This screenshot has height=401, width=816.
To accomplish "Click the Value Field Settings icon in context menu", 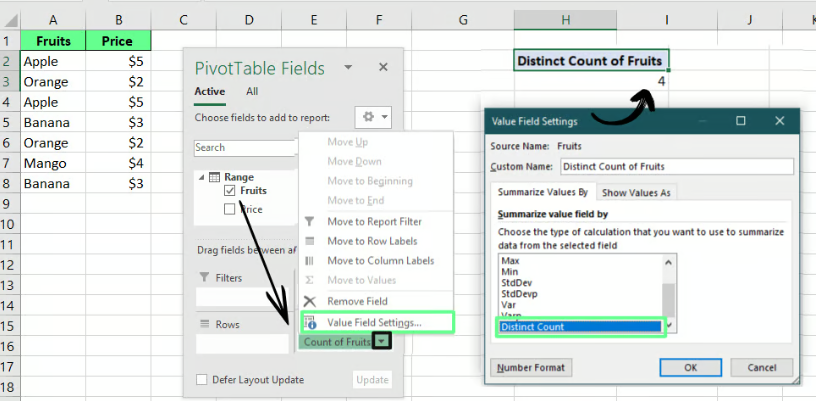I will pos(310,322).
